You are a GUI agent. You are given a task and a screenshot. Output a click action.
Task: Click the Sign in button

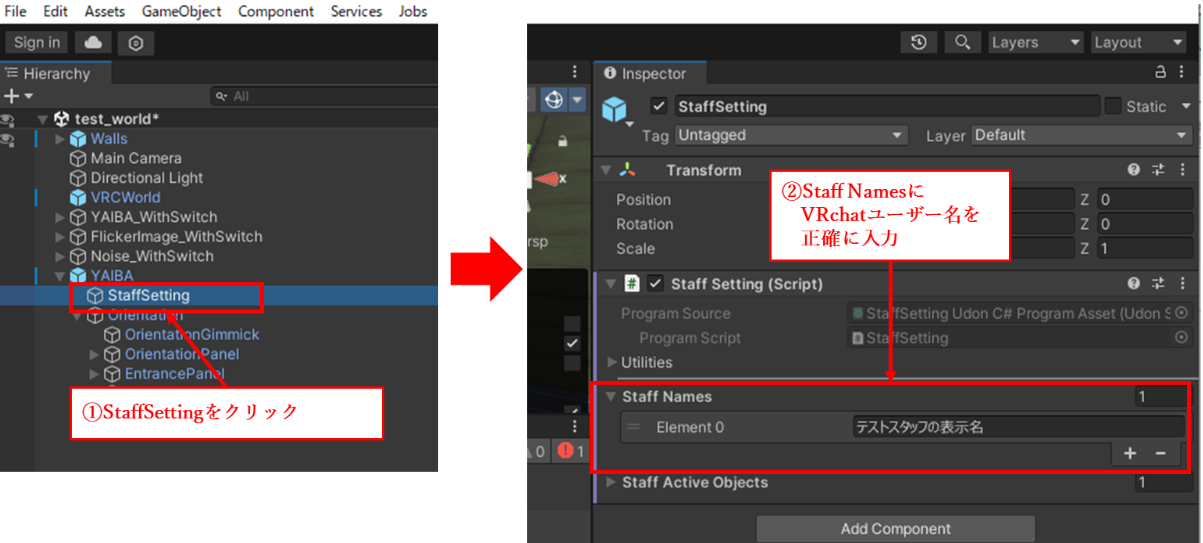click(x=37, y=42)
